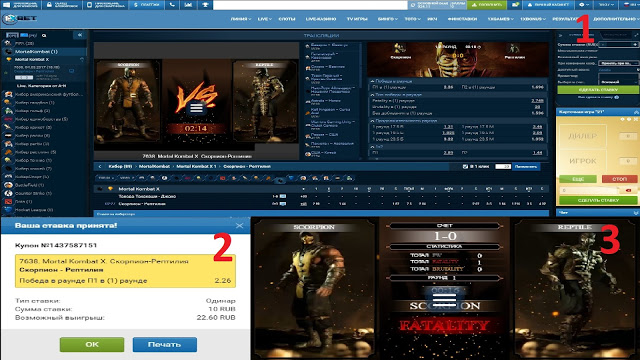This screenshot has width=640, height=360.
Task: Click the star favorite icon beside sidebar match
Action: click(6, 72)
